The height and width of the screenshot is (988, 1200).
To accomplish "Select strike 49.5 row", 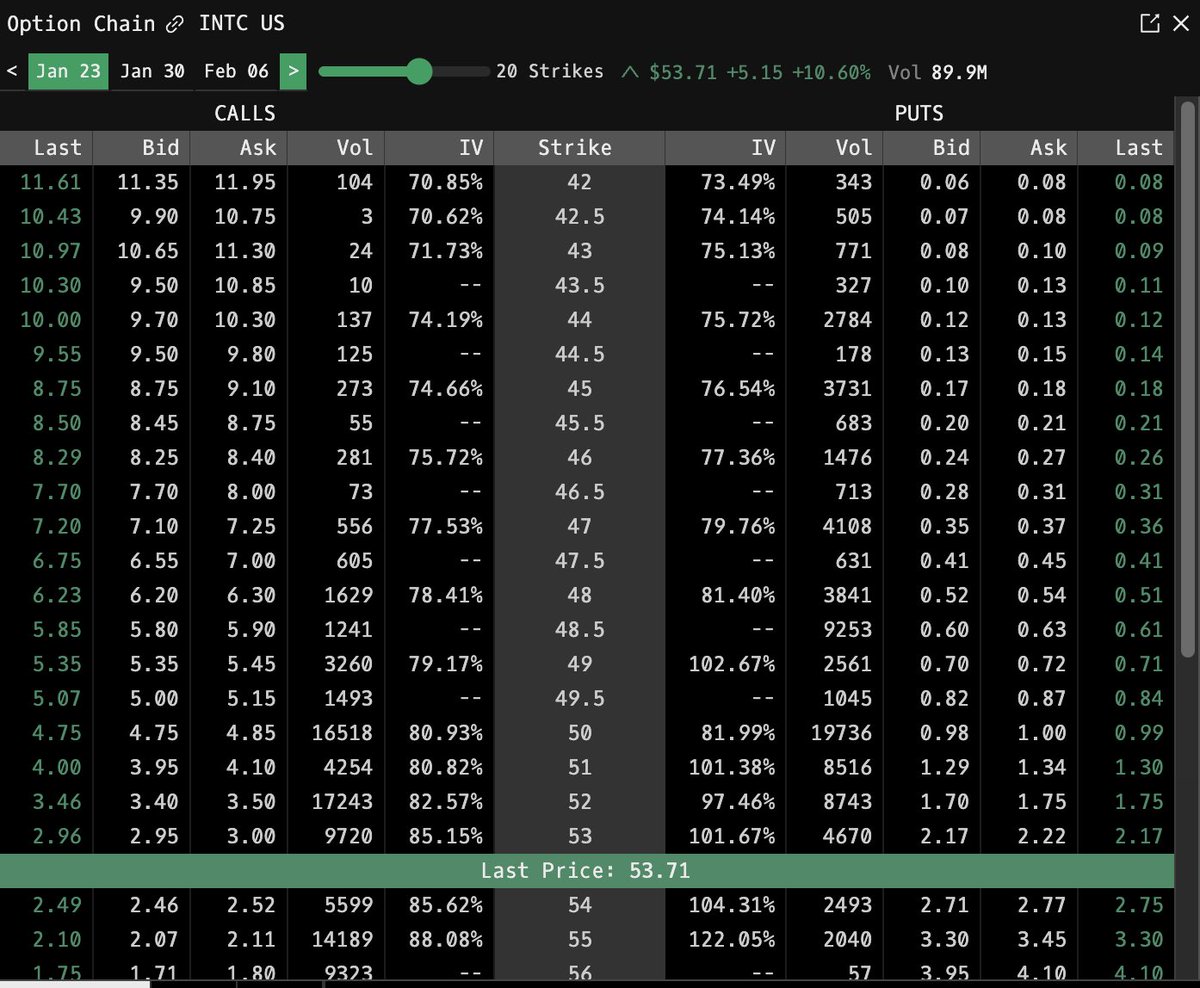I will coord(587,698).
